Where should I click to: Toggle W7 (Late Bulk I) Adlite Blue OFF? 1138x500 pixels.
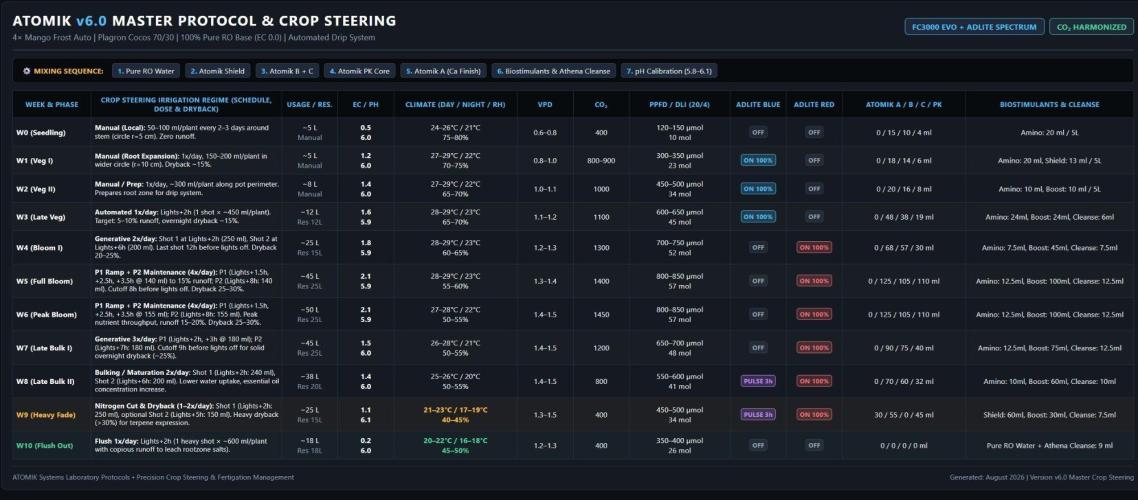[758, 348]
